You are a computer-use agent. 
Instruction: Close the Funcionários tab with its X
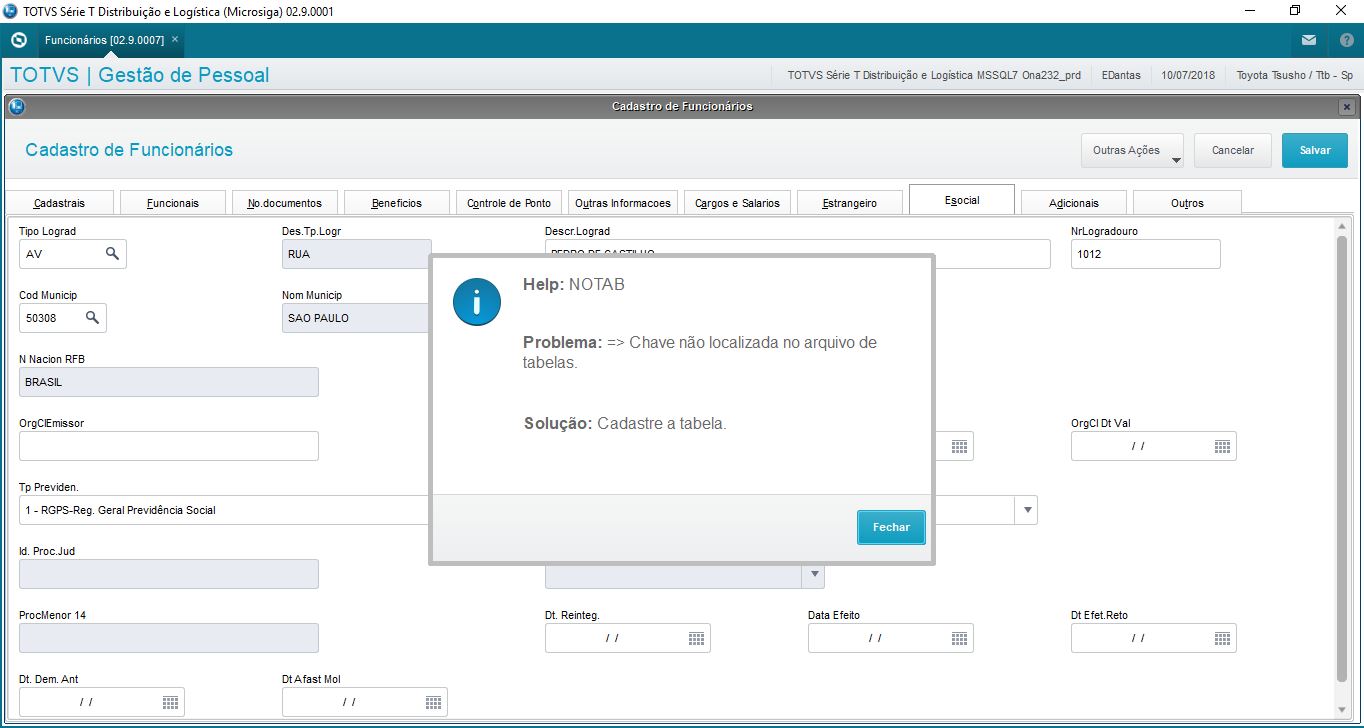175,39
